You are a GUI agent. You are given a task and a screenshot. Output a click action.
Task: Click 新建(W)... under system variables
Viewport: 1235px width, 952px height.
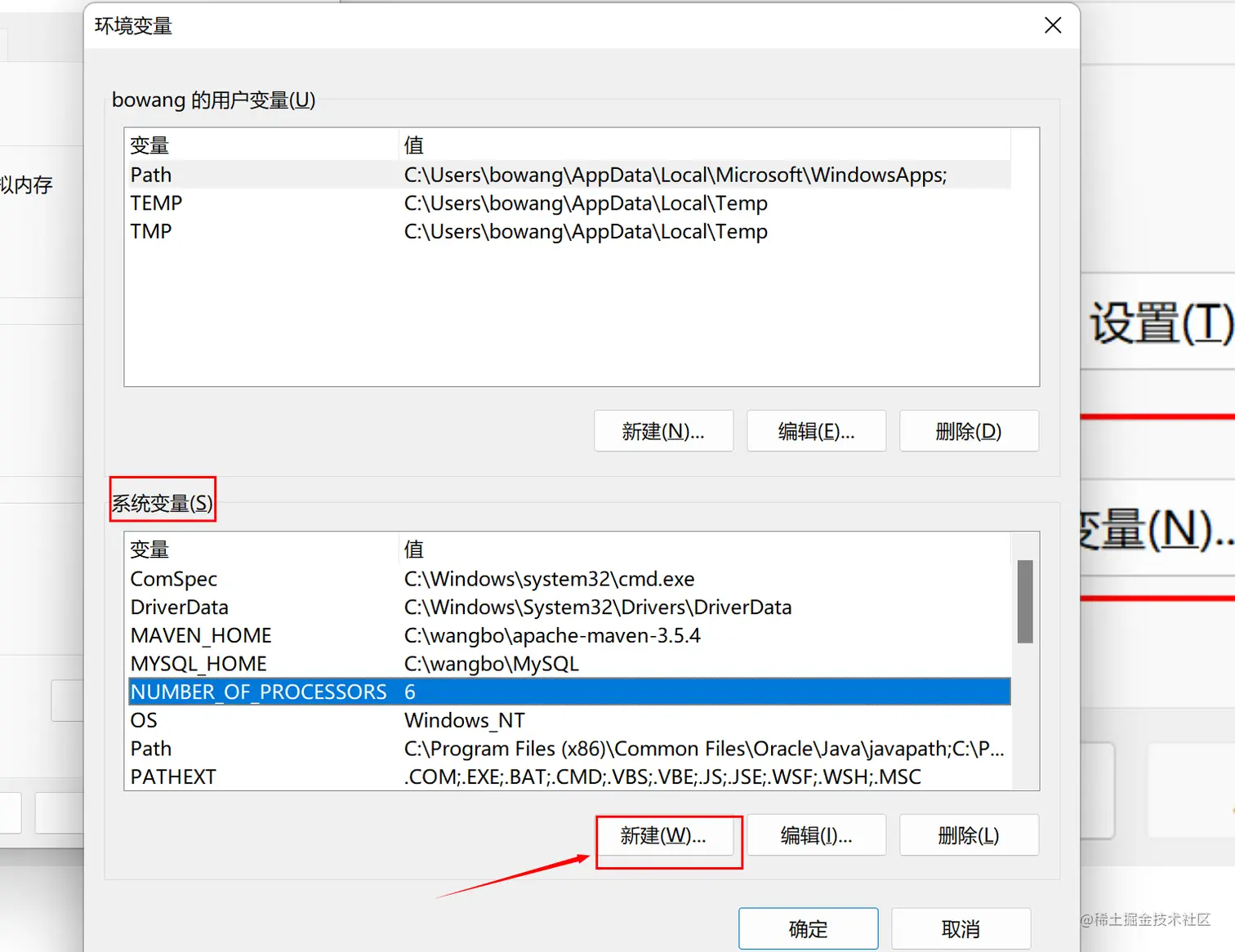tap(663, 835)
